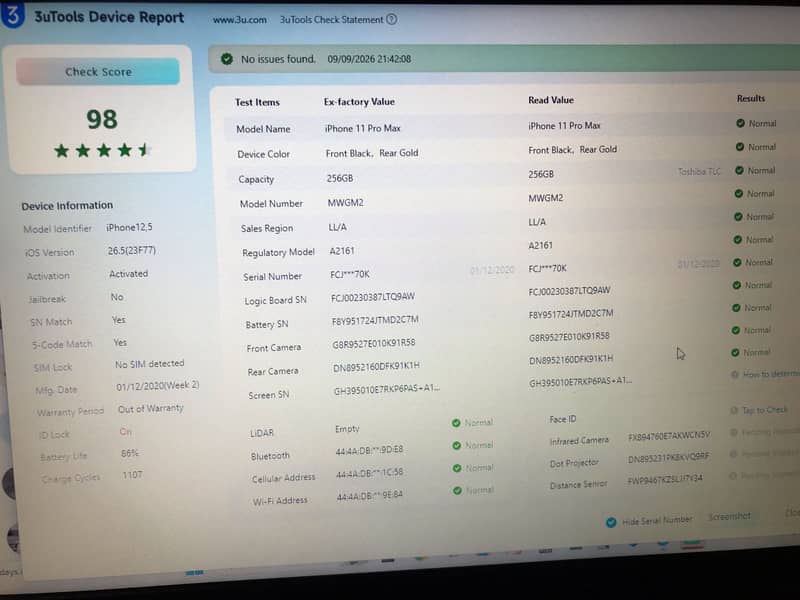Click the Model Identifier value iPhone12,5
Screen dimensions: 800x600
tap(129, 228)
